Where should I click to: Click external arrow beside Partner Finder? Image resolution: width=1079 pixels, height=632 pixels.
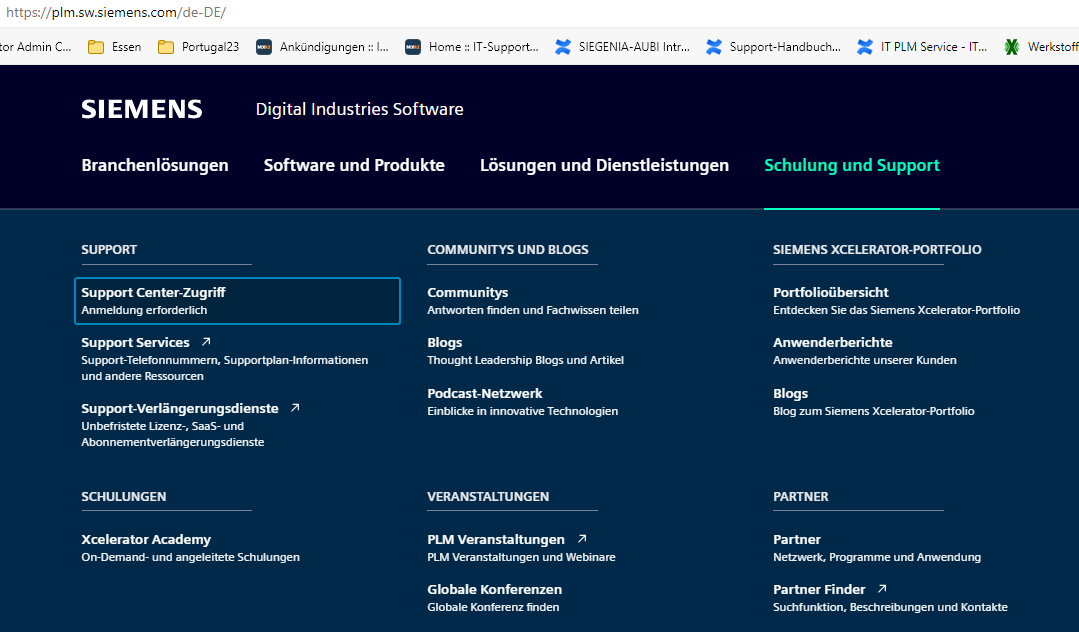click(882, 589)
